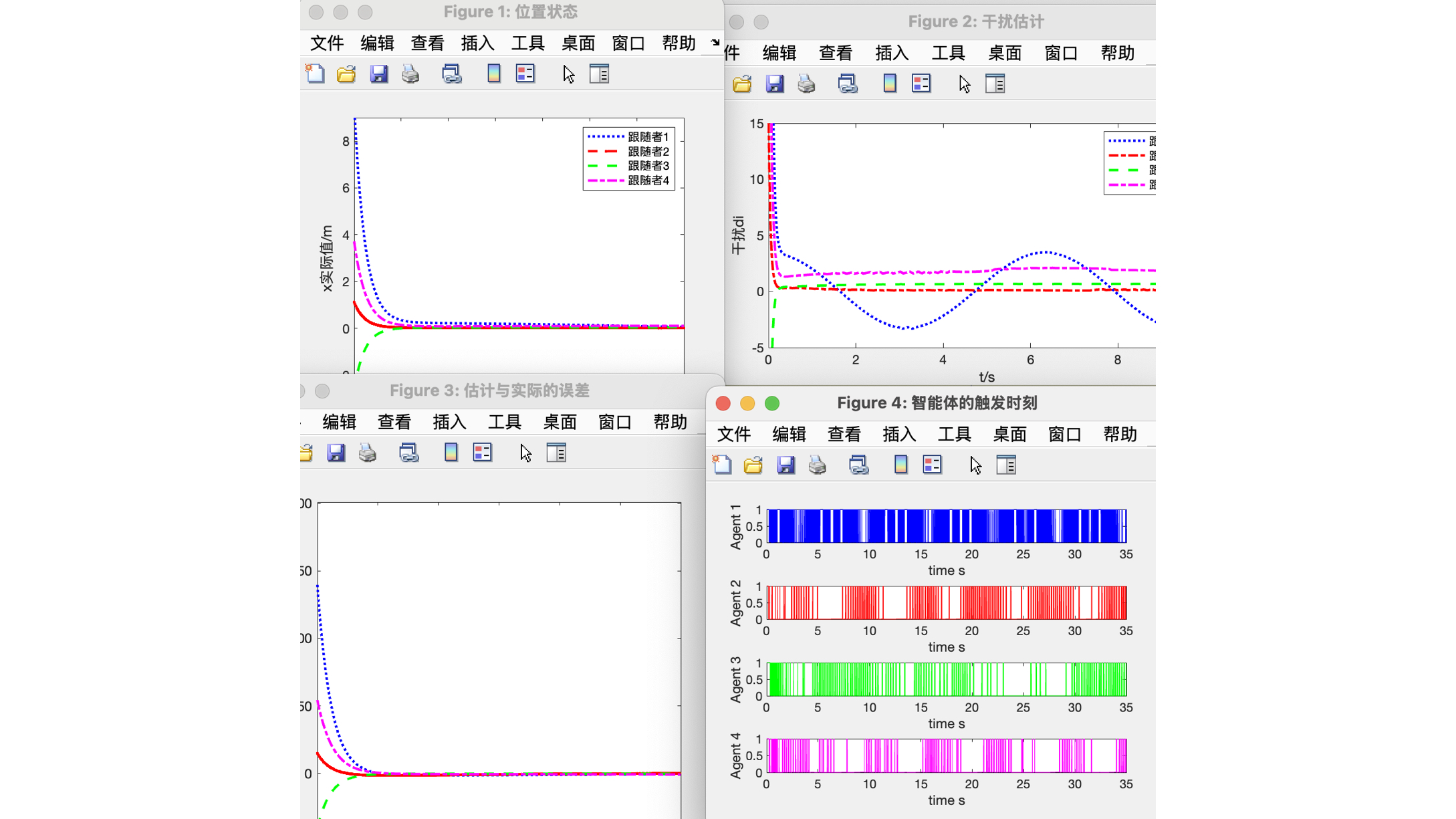The height and width of the screenshot is (819, 1456).
Task: Open 插入 menu in Figure 3
Action: click(449, 423)
